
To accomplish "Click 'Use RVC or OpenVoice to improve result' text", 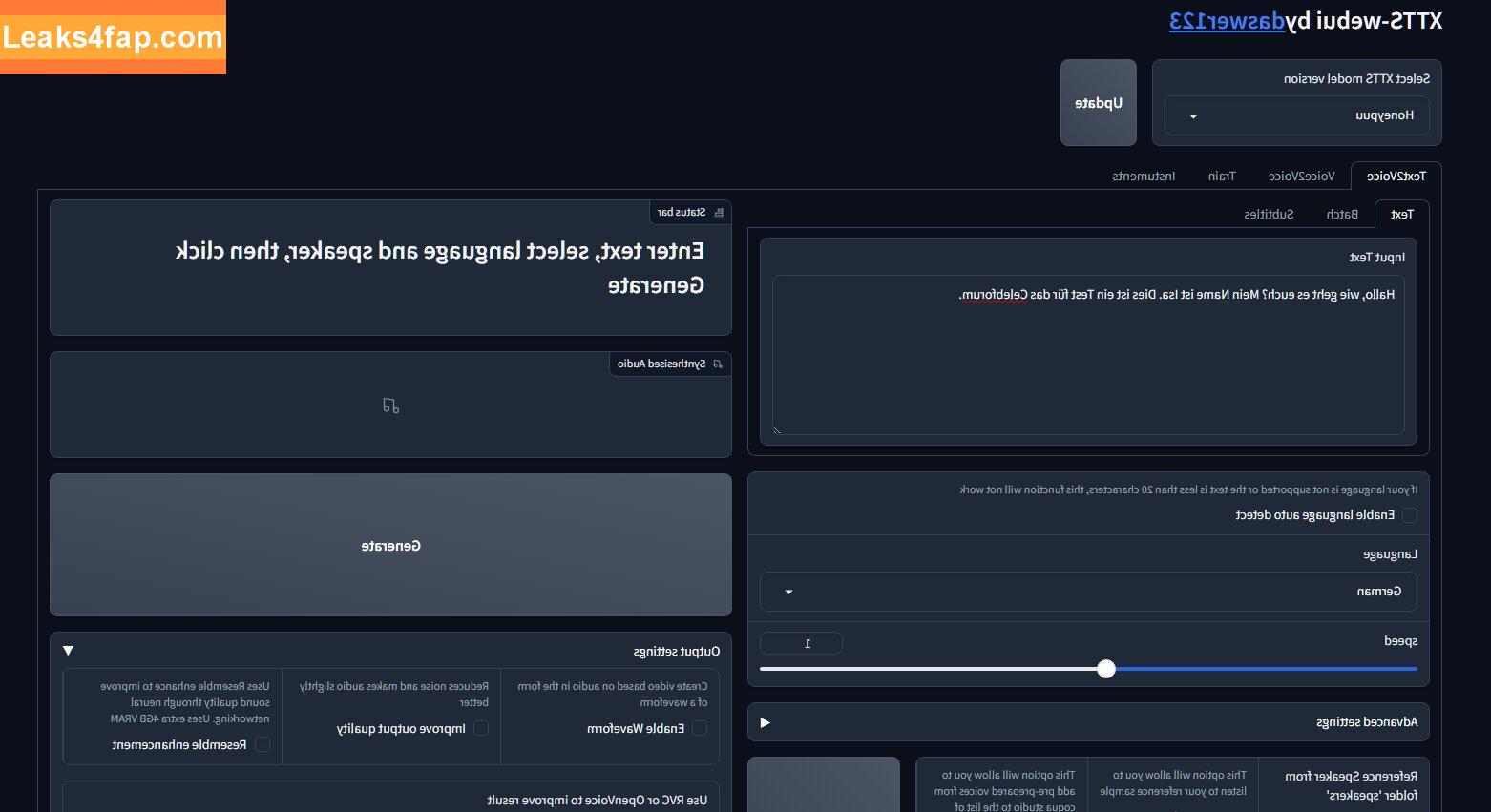I will click(597, 800).
